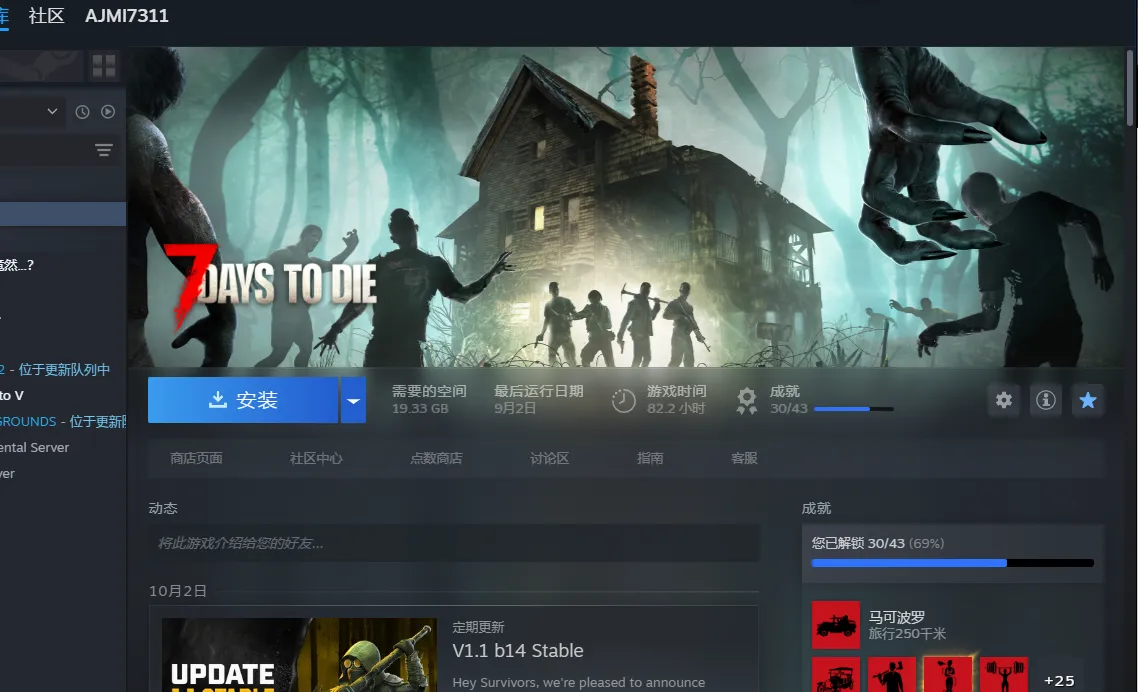Click the achievements progress bar
This screenshot has height=692, width=1138.
(x=952, y=563)
